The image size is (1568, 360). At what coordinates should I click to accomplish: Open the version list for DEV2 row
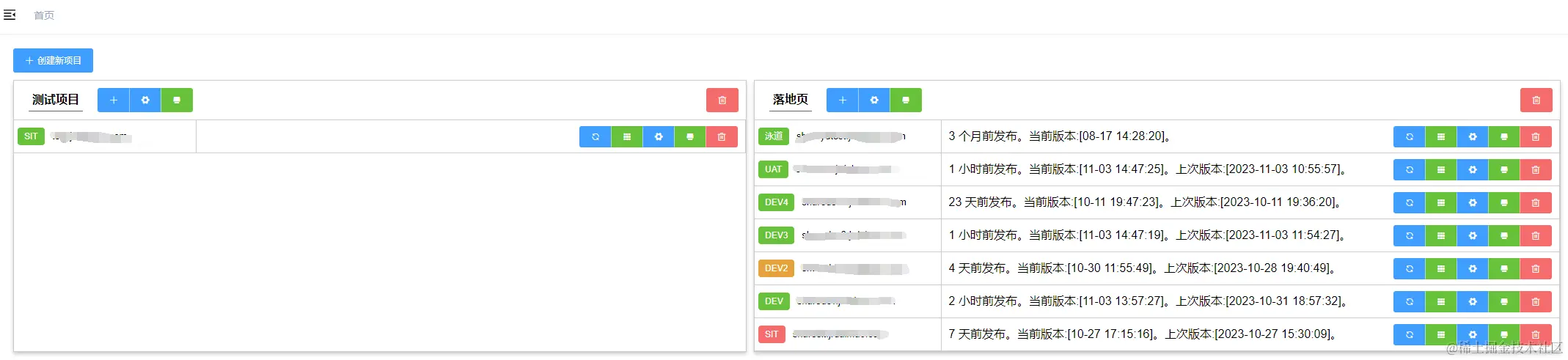(1441, 269)
